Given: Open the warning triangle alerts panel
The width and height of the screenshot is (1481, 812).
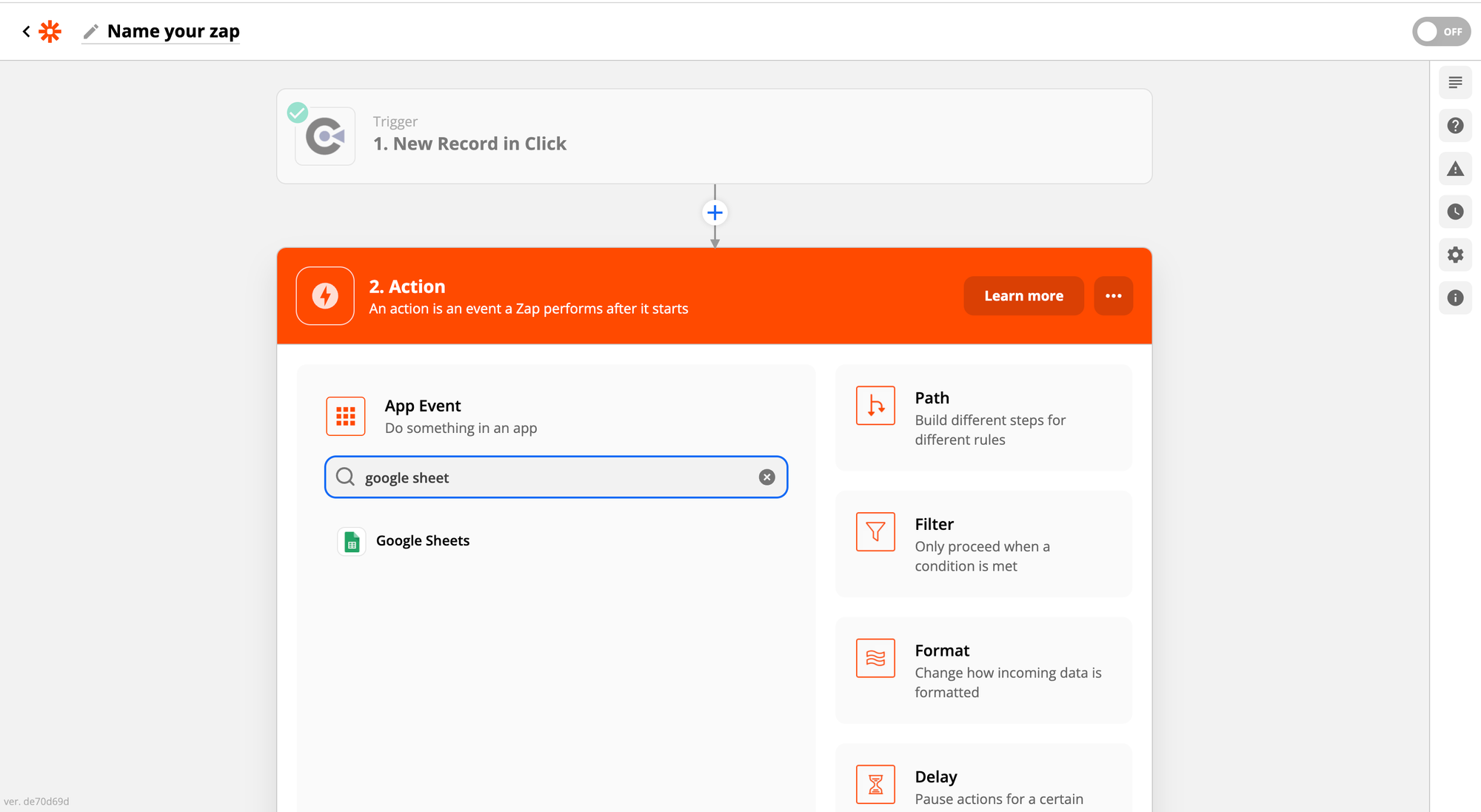Looking at the screenshot, I should tap(1455, 169).
